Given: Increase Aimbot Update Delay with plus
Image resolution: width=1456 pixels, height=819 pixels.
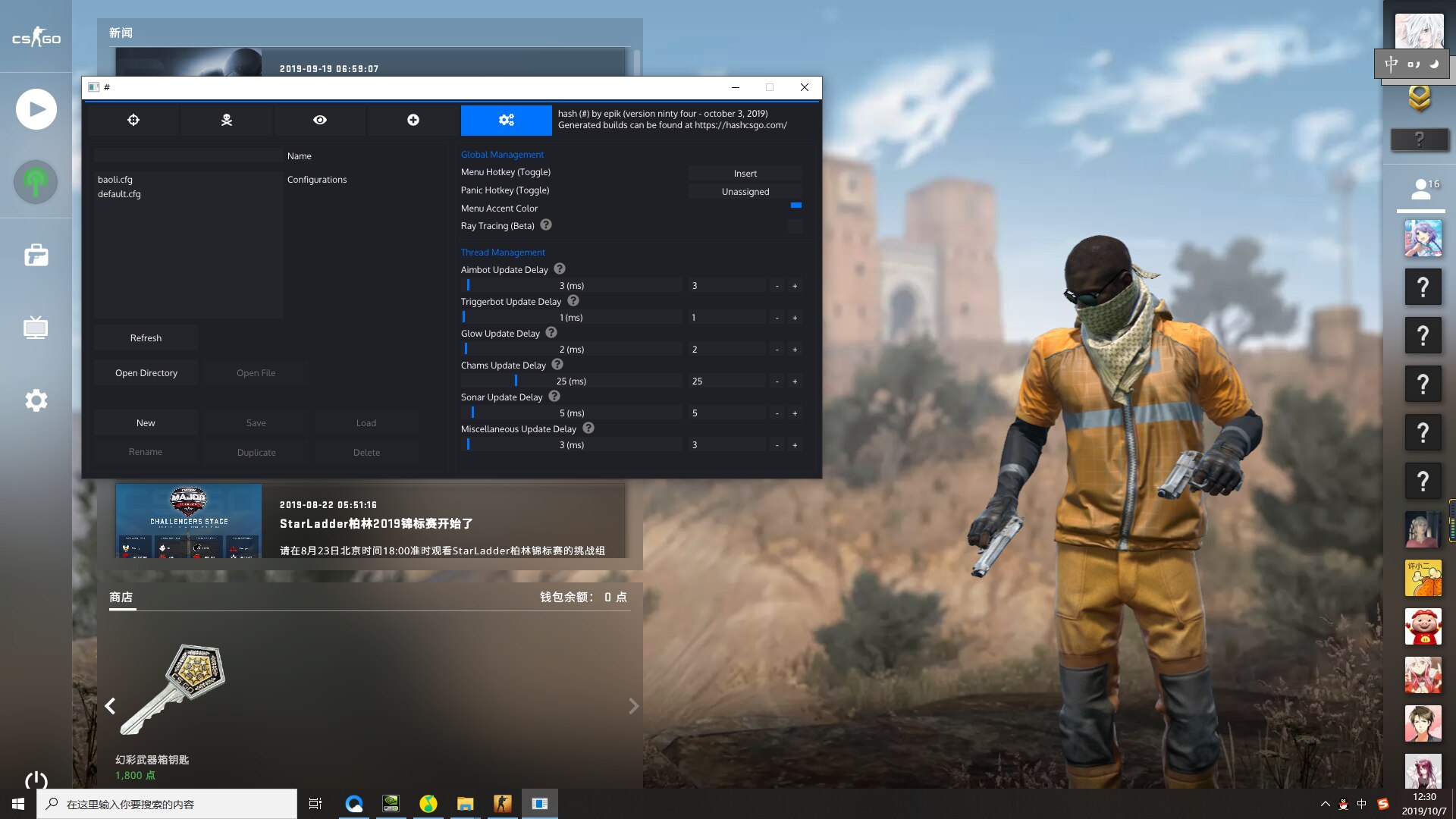Looking at the screenshot, I should point(795,286).
